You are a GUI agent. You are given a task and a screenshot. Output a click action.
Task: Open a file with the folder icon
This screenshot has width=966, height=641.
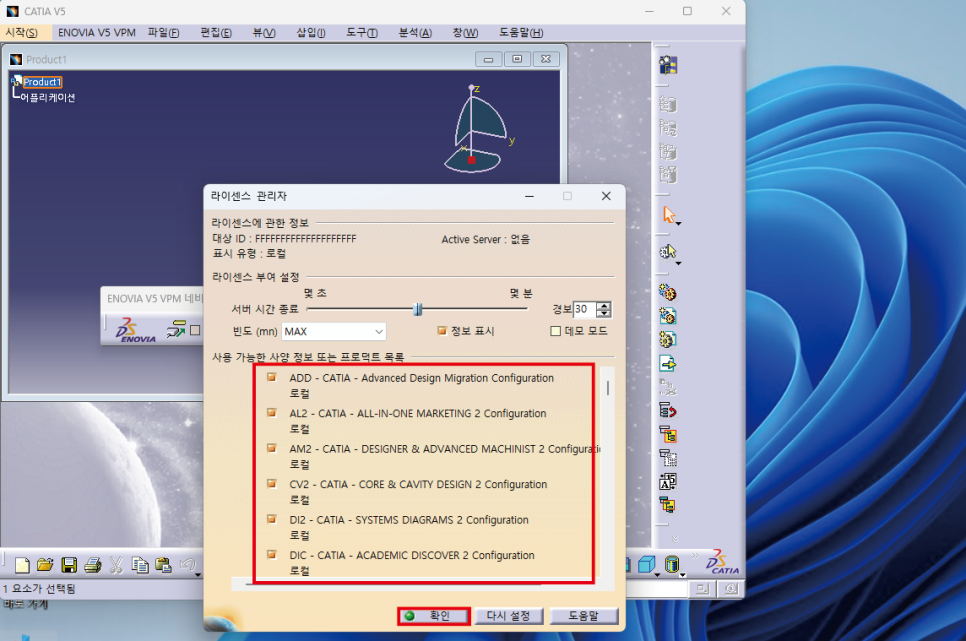coord(45,565)
